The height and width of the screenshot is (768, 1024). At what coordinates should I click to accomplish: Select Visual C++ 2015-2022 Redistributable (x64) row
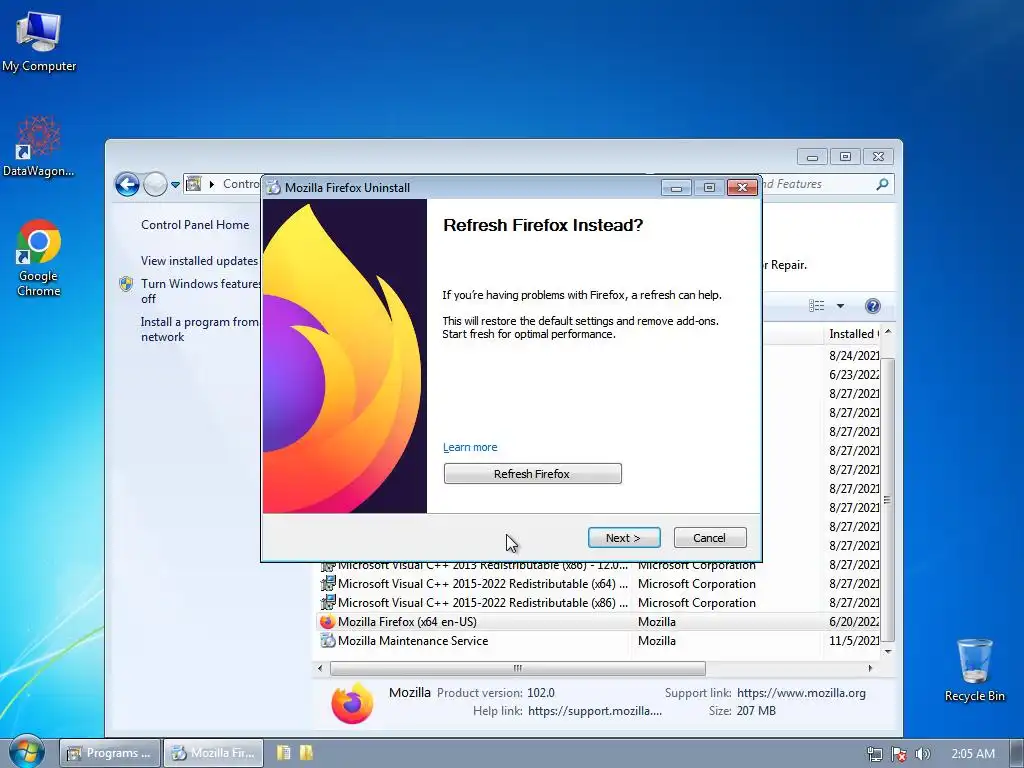pos(599,584)
